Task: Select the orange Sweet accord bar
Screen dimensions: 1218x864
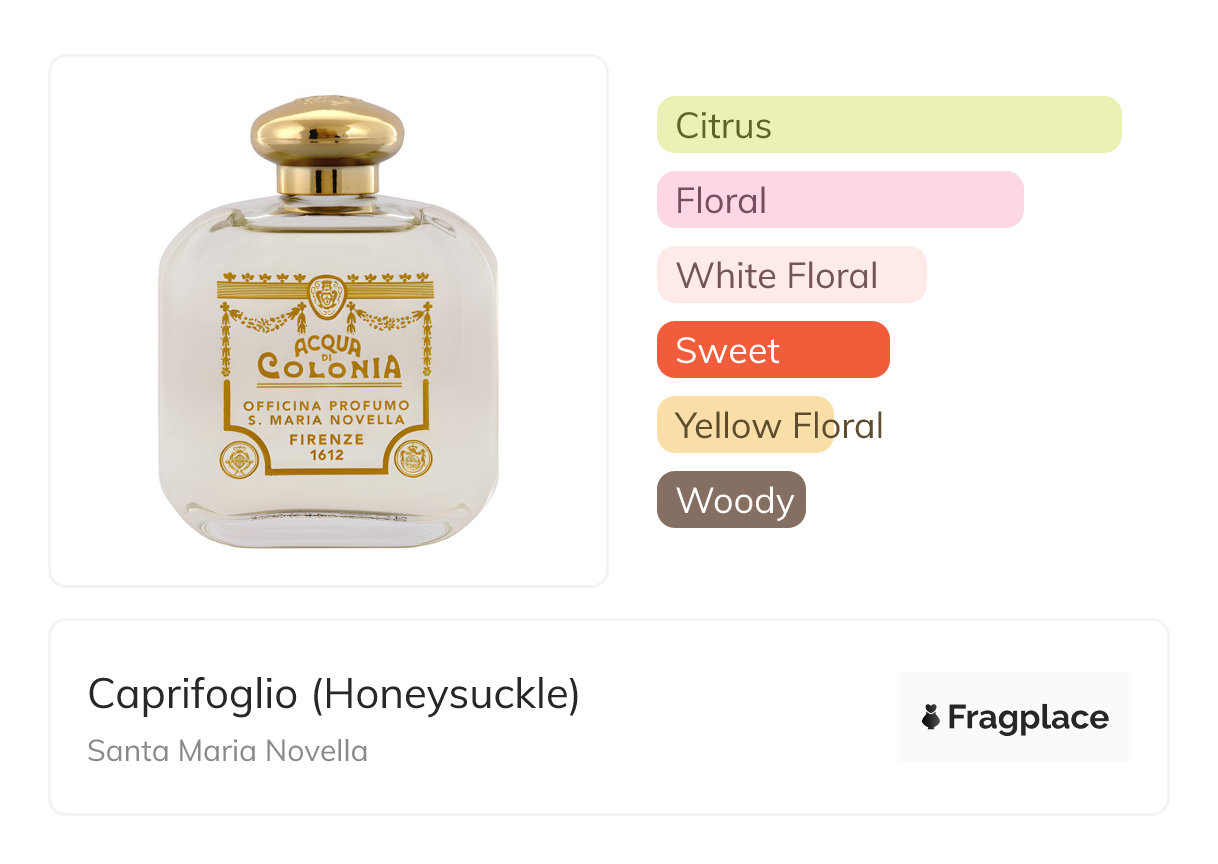Action: (x=772, y=350)
